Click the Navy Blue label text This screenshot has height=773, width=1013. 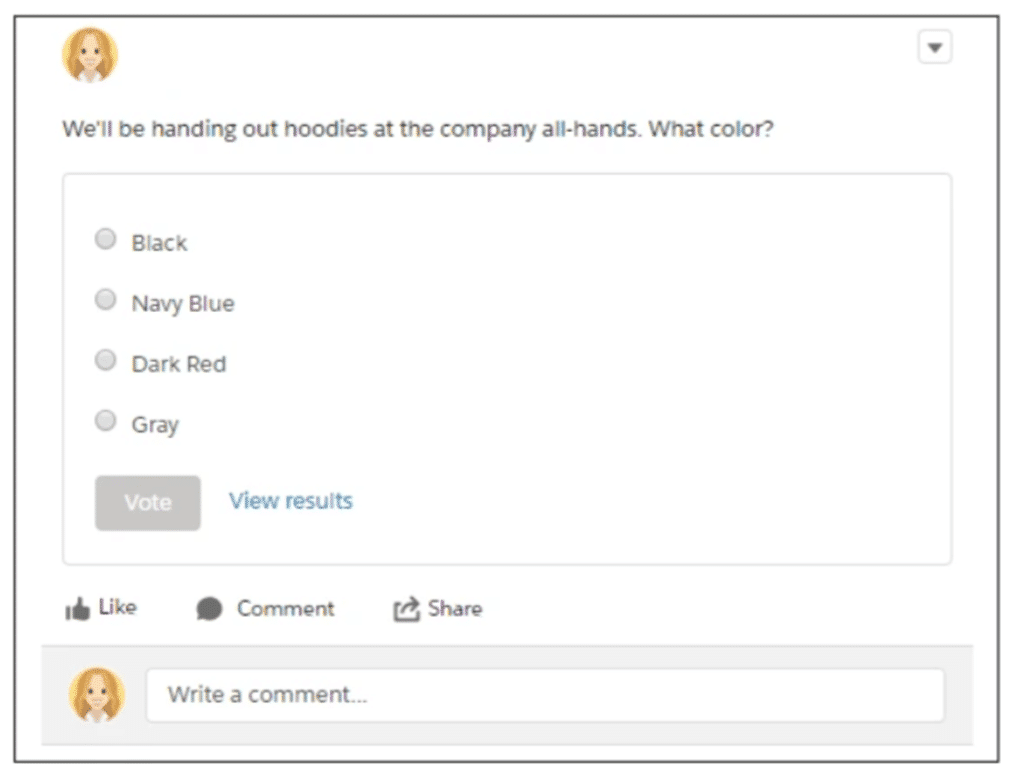pyautogui.click(x=183, y=304)
